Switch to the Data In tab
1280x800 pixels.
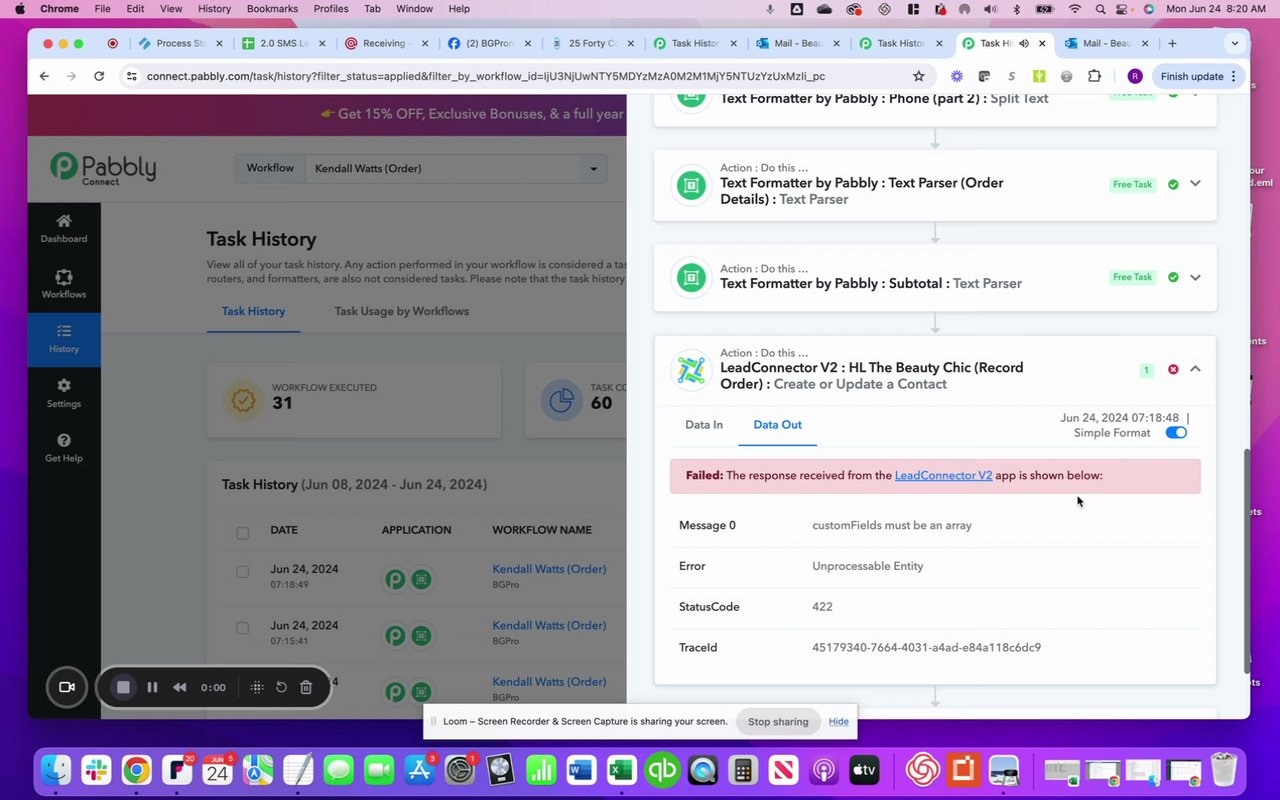click(x=704, y=425)
